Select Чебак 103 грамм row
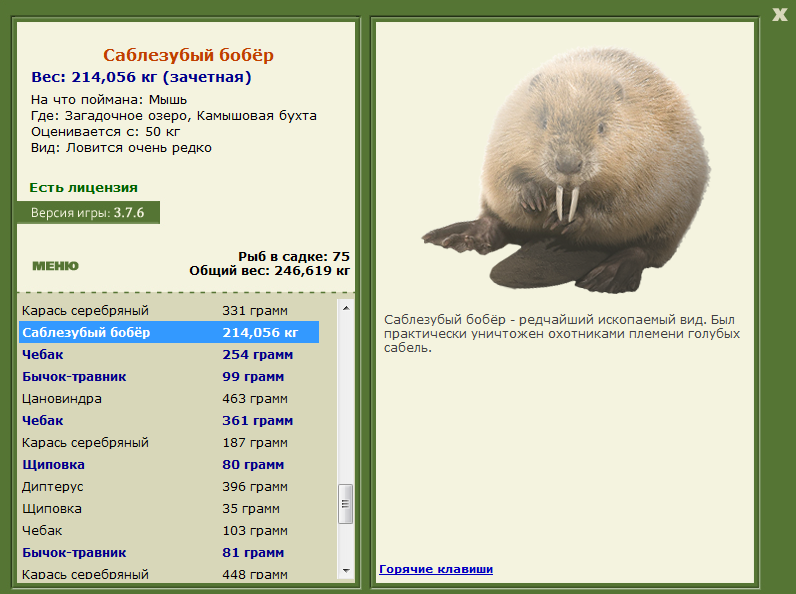The height and width of the screenshot is (594, 796). (169, 531)
